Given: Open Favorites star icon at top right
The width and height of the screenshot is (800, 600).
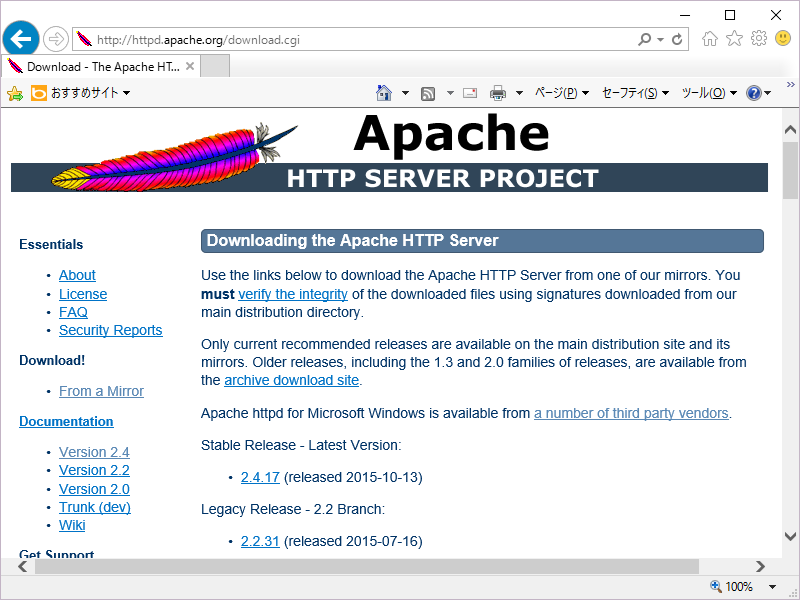Looking at the screenshot, I should click(734, 38).
